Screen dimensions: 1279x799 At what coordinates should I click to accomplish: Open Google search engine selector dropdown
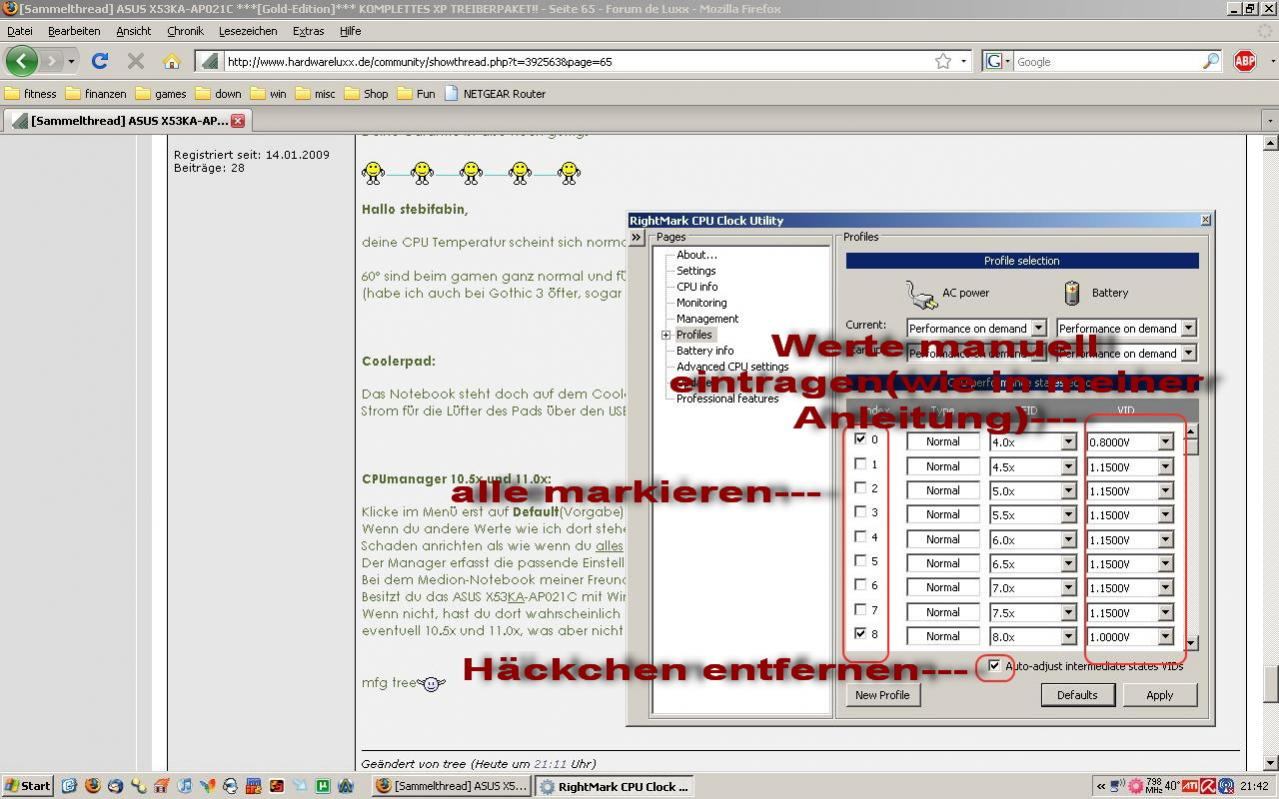pos(997,61)
